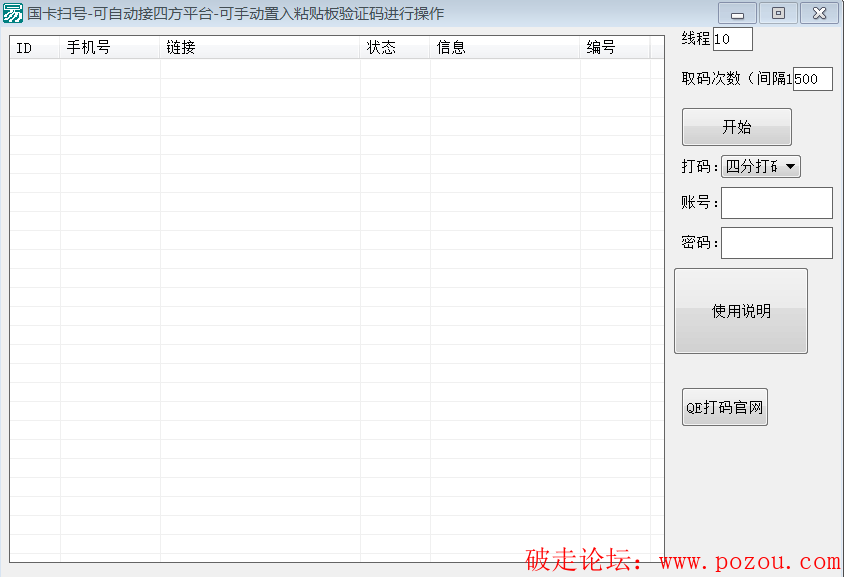Minimize the 国卡扫号 window
Image resolution: width=846 pixels, height=577 pixels.
point(737,14)
